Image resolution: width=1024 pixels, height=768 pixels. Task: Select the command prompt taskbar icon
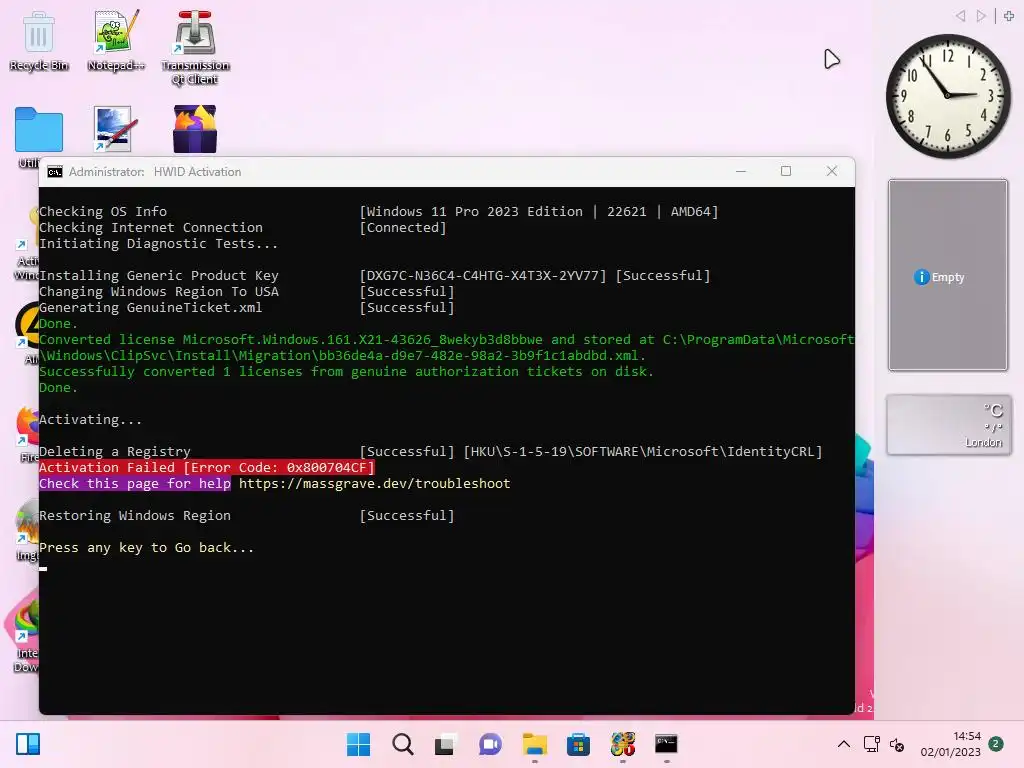tap(666, 744)
